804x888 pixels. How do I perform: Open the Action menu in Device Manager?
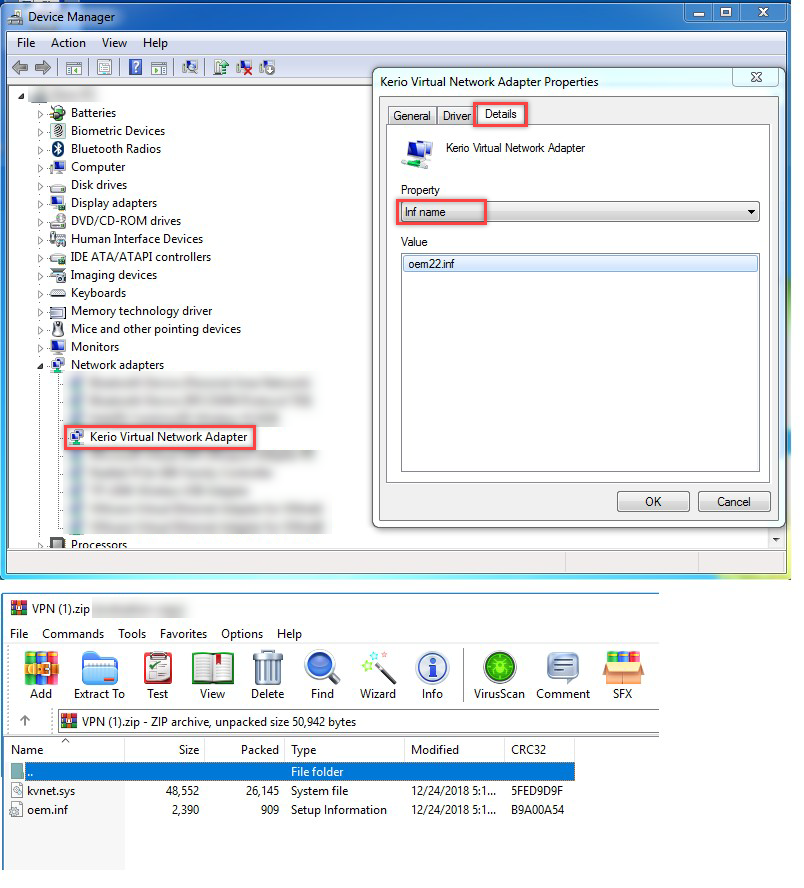(69, 43)
